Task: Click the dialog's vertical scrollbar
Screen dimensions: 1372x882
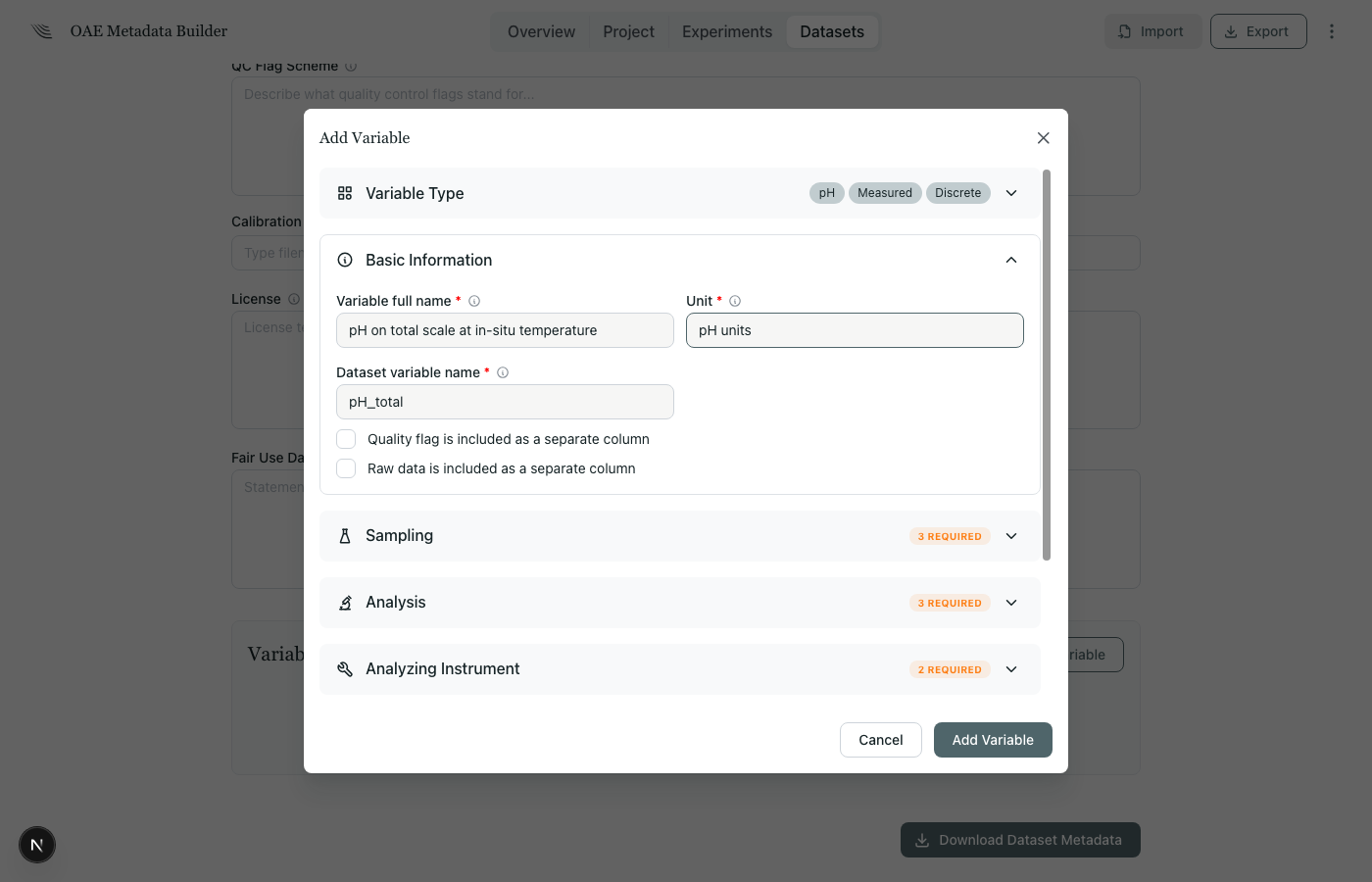Action: [1047, 365]
